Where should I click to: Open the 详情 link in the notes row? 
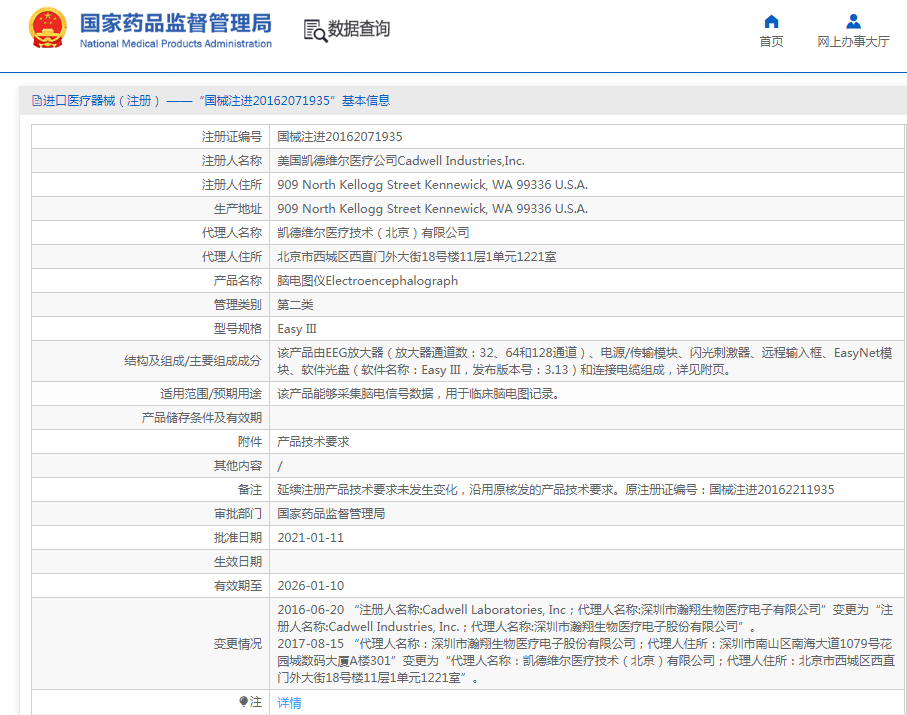tap(289, 703)
